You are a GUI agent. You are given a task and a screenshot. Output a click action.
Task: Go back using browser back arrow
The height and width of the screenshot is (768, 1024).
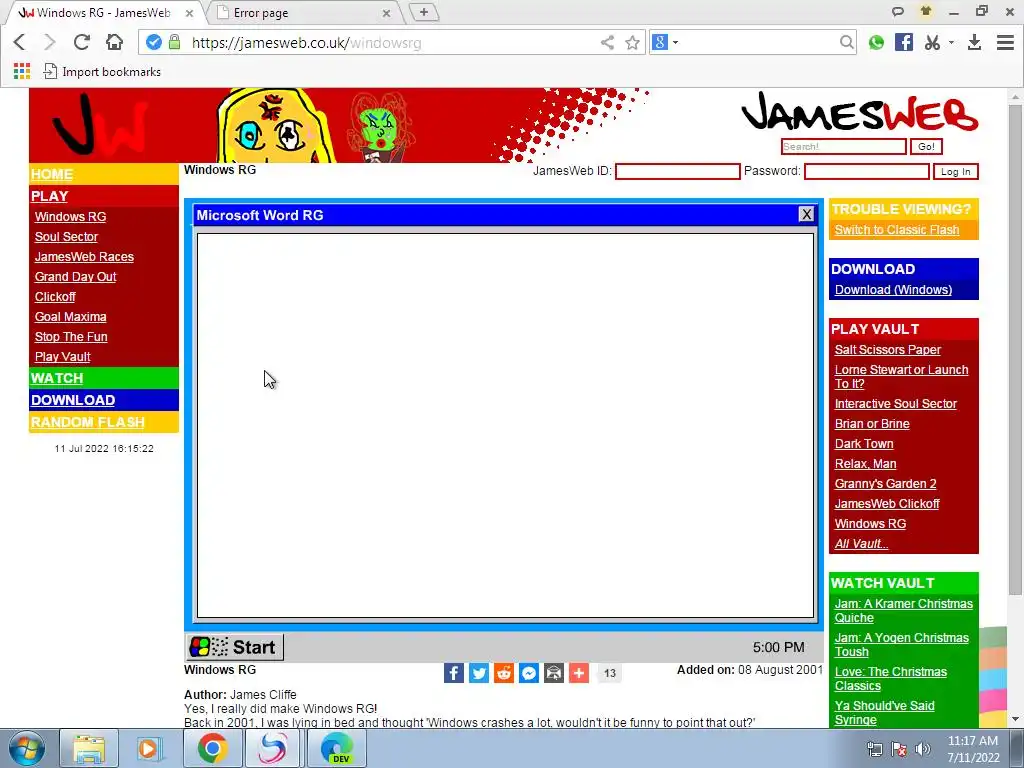[x=19, y=42]
